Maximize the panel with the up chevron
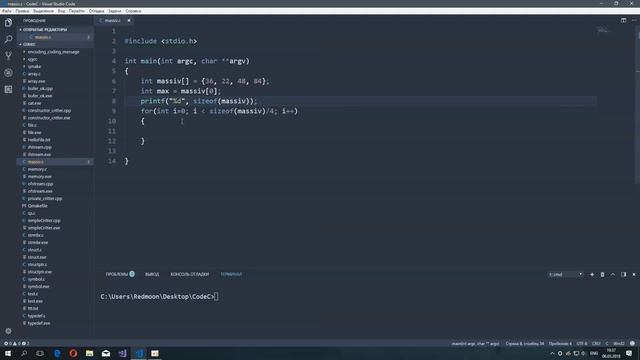The image size is (640, 360). 613,274
